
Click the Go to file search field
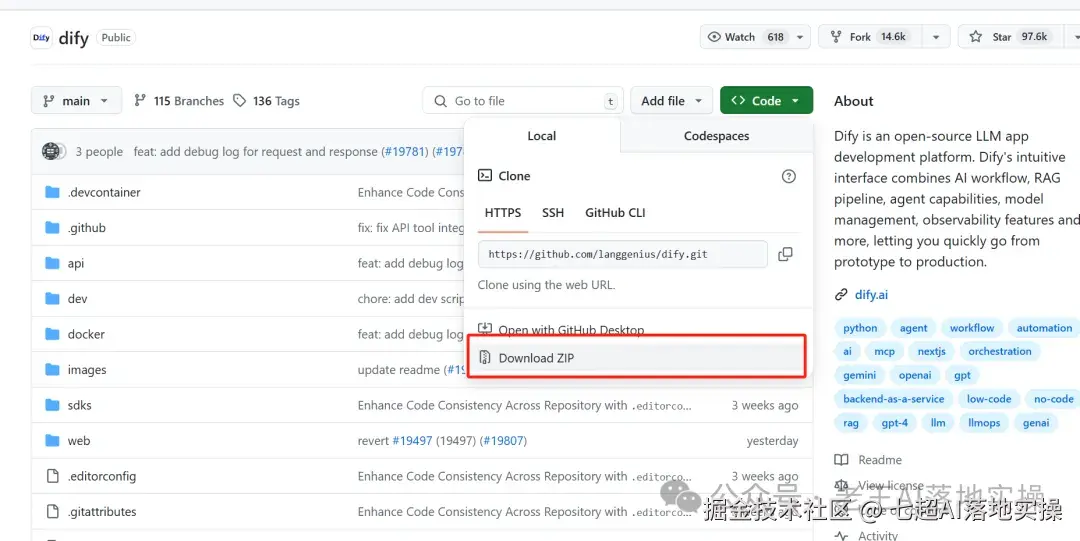[523, 101]
